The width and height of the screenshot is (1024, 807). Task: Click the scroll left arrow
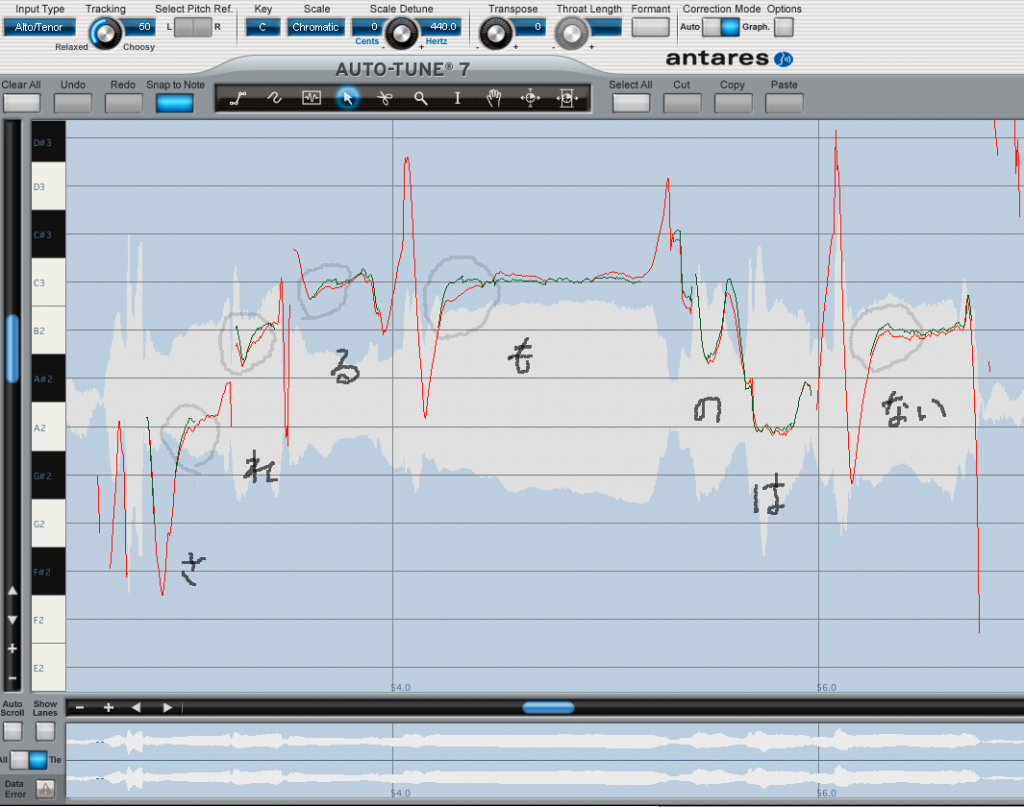tap(136, 707)
